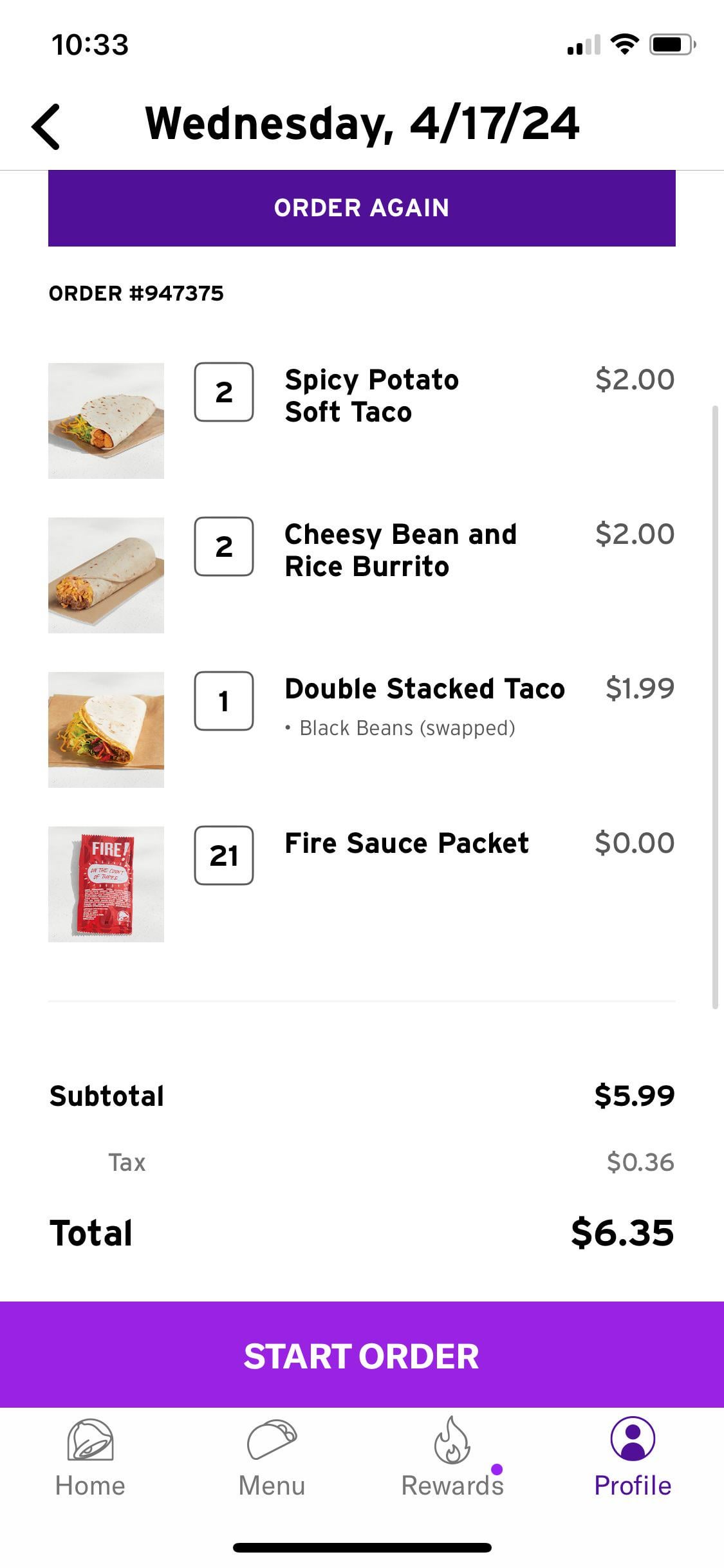This screenshot has width=724, height=1568.
Task: Select the Spicy Potato Soft Taco quantity box
Action: click(x=224, y=392)
